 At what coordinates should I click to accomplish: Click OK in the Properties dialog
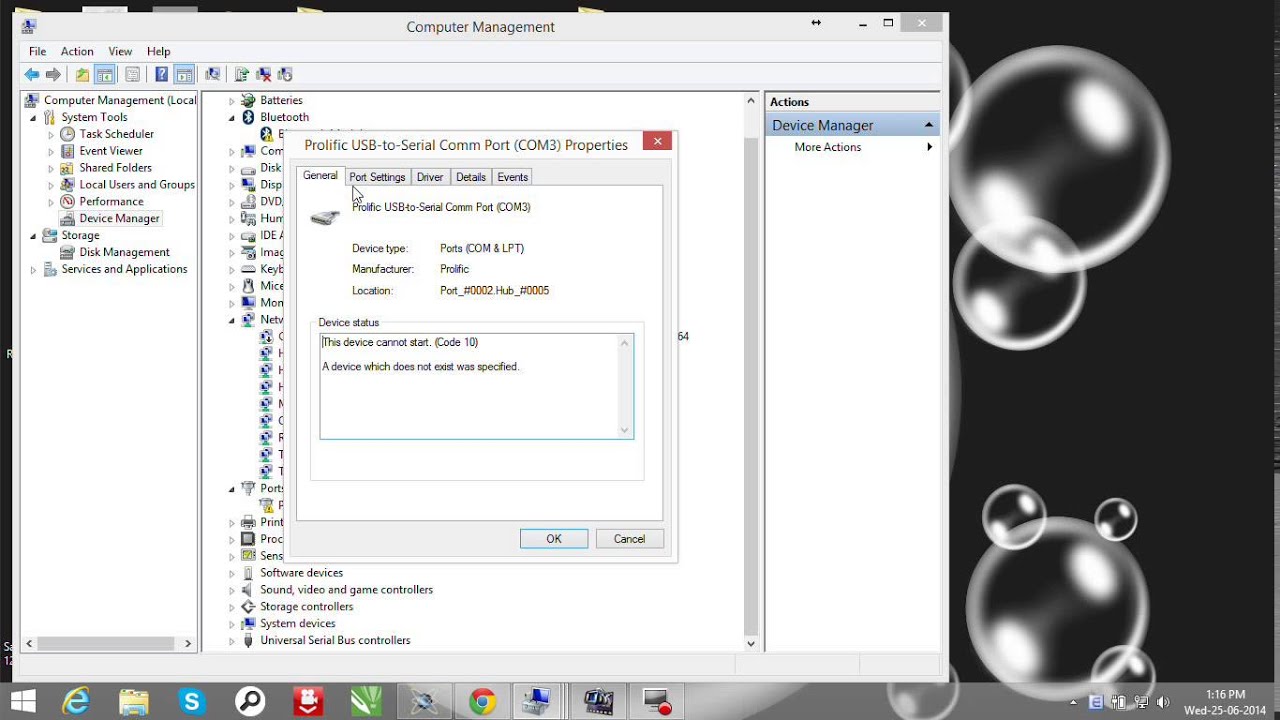tap(554, 539)
